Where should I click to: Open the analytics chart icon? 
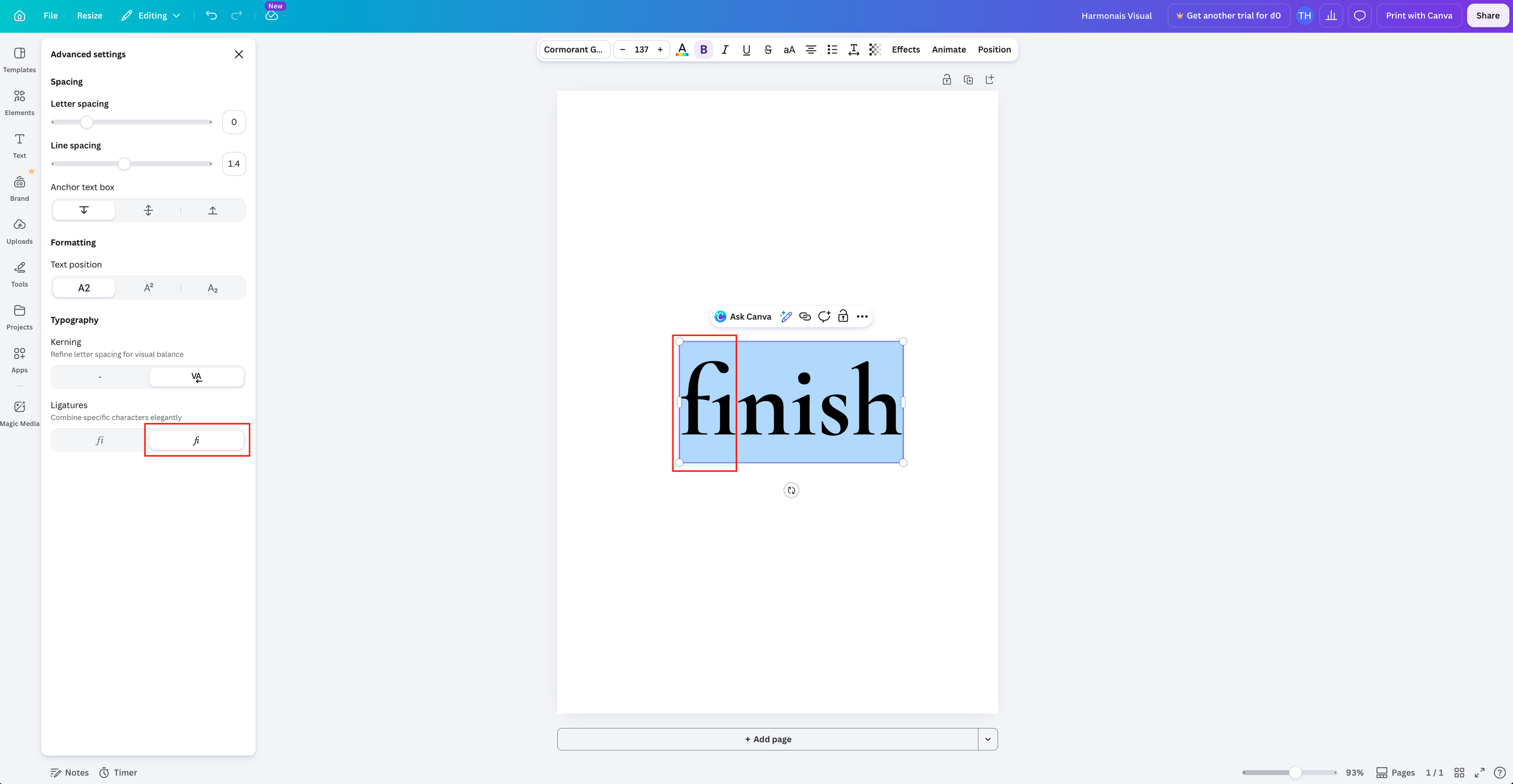click(1331, 16)
